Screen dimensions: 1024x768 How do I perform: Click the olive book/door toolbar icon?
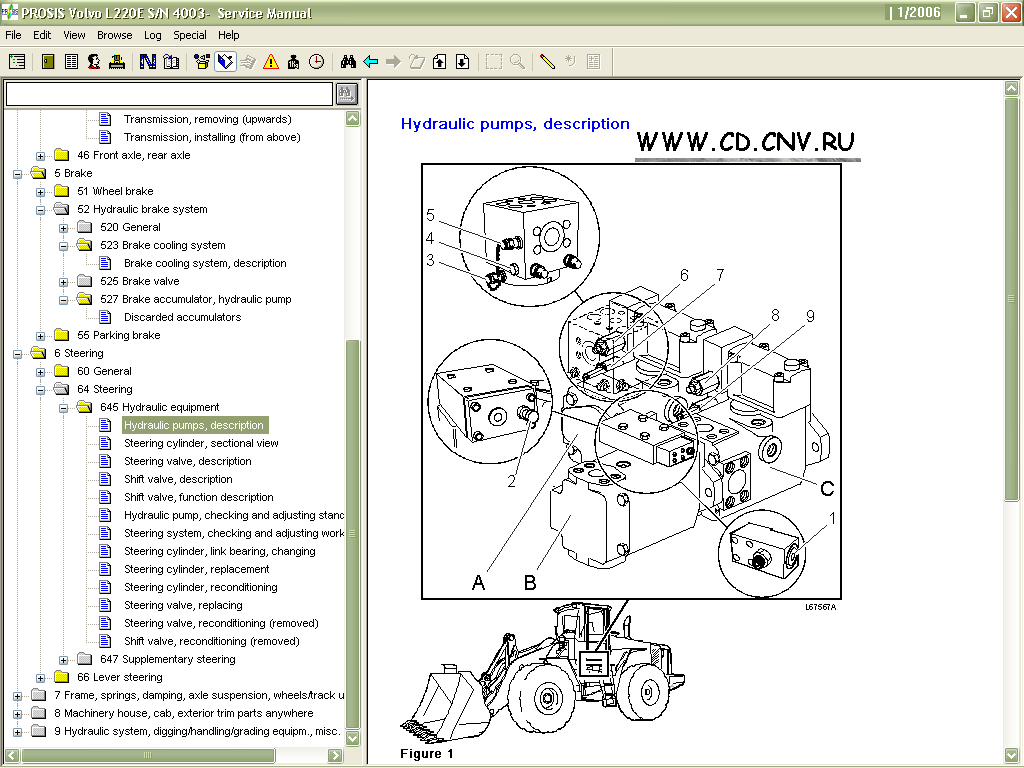pyautogui.click(x=48, y=62)
